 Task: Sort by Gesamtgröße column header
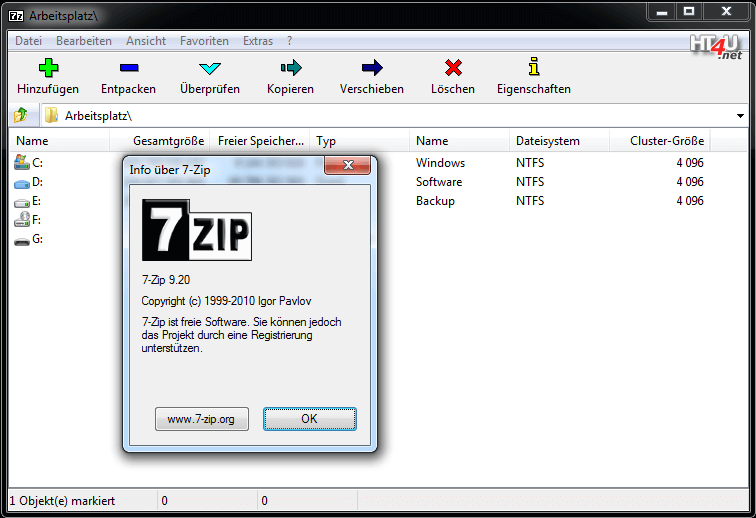(160, 141)
